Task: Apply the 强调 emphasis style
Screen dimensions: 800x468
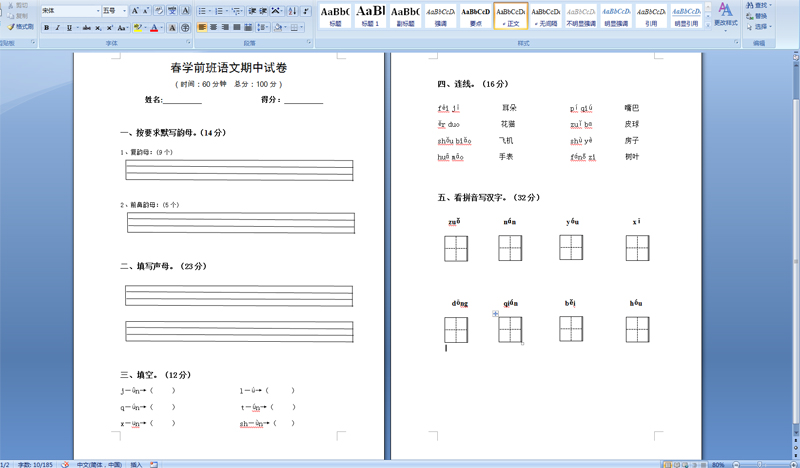Action: click(x=440, y=15)
